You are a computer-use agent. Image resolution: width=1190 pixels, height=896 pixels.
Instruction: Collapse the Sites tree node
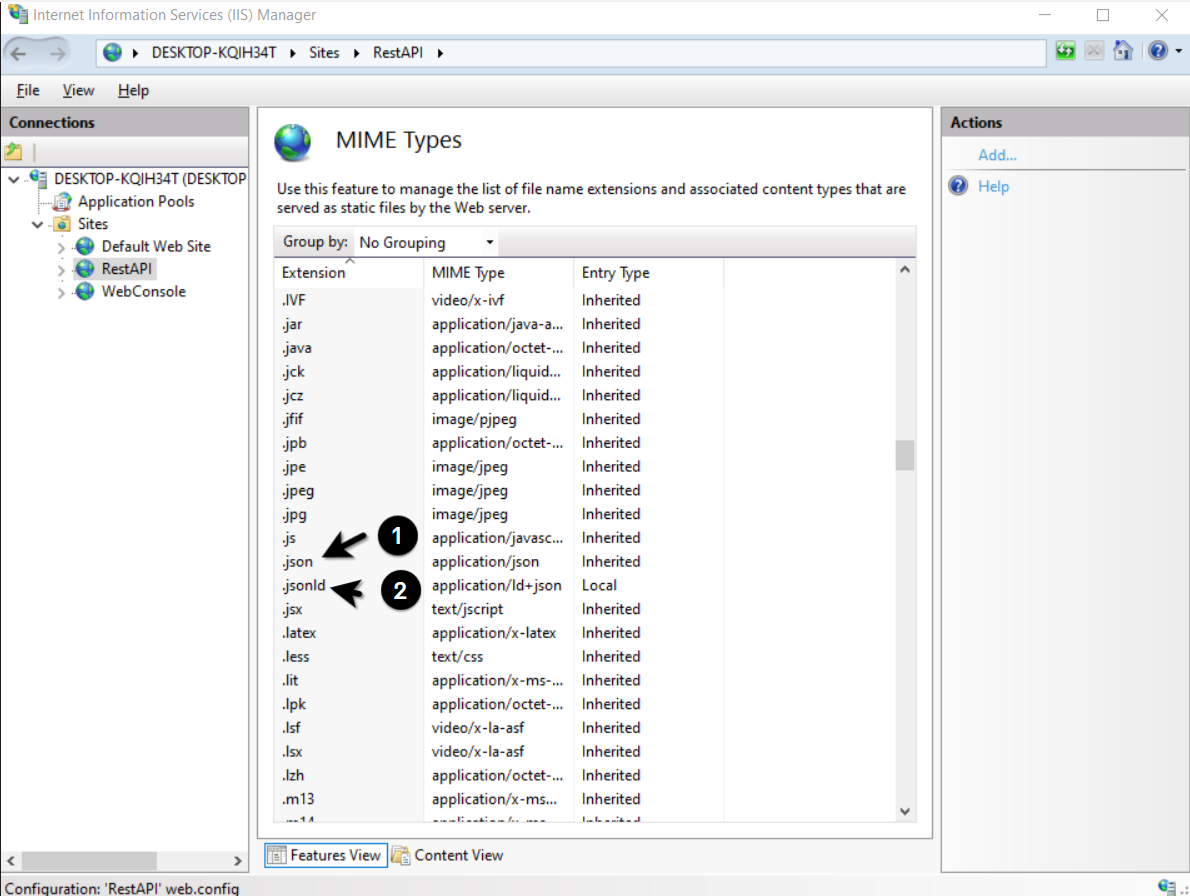coord(37,225)
